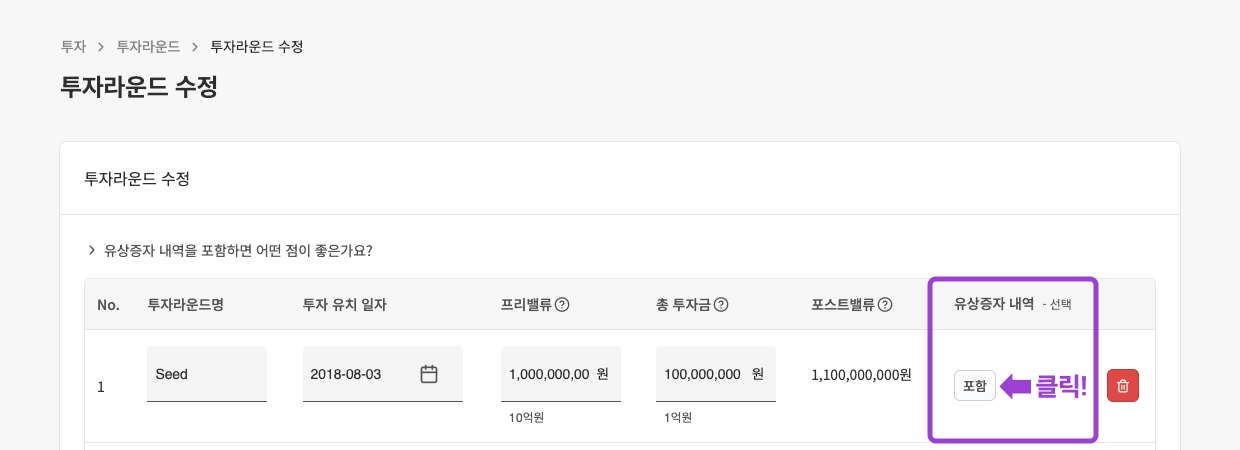
Task: Edit the 100,000,000 total investment field
Action: tap(704, 374)
